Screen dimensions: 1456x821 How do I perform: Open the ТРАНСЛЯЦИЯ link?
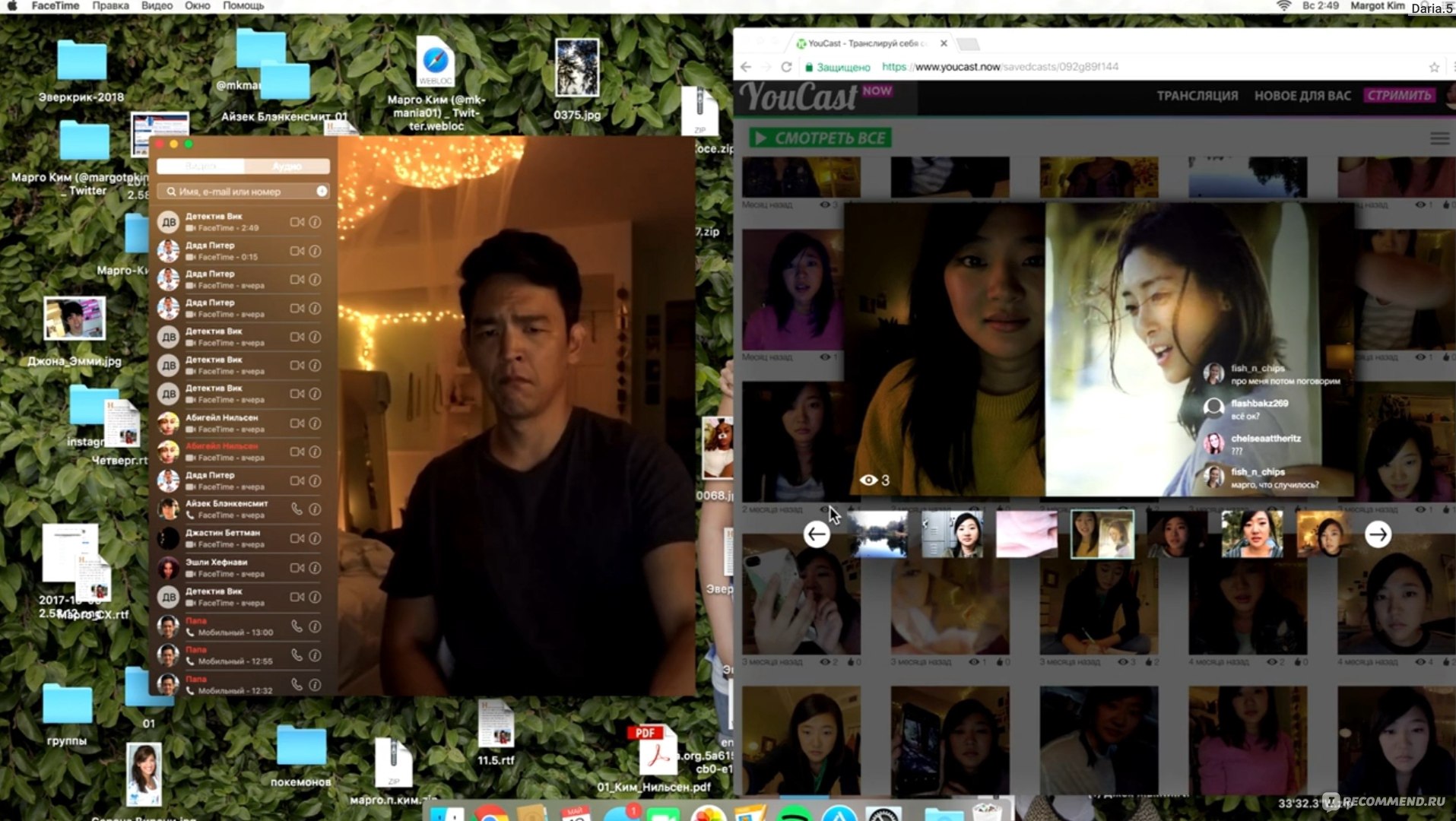point(1197,96)
